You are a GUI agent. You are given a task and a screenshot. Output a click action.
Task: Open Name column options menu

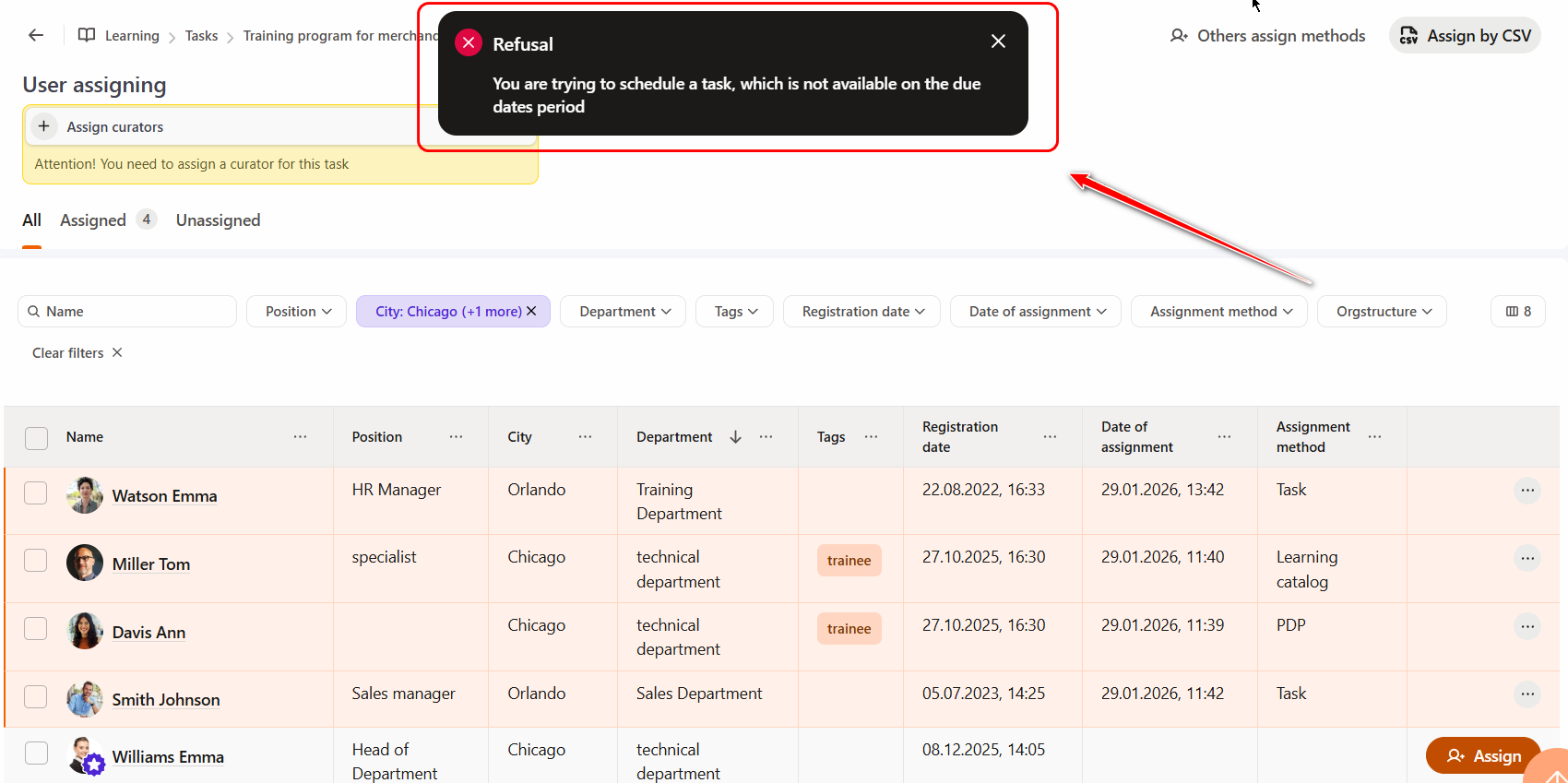[x=300, y=437]
